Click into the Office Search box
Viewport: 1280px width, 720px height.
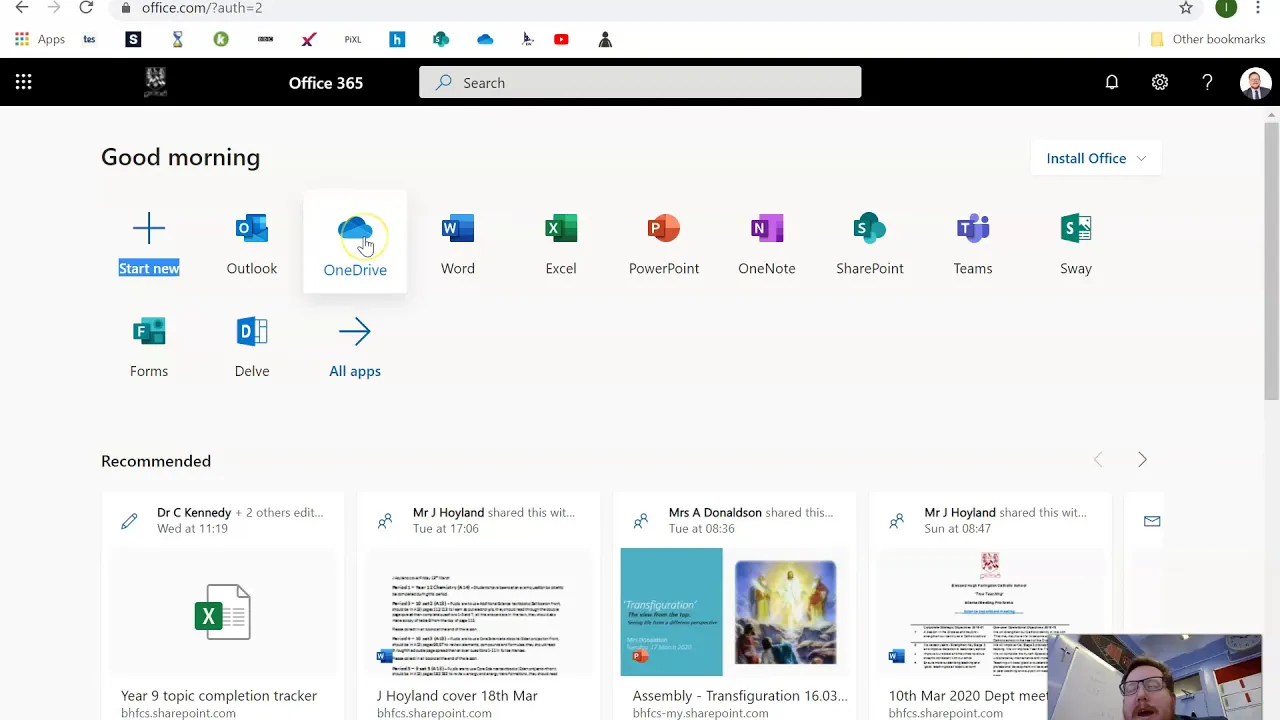click(x=640, y=83)
